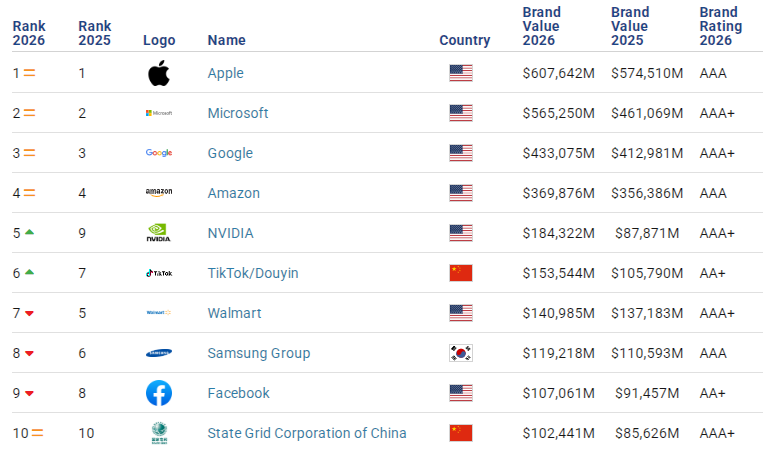The width and height of the screenshot is (763, 449).
Task: Open State Grid Corporation of China link
Action: (x=306, y=433)
